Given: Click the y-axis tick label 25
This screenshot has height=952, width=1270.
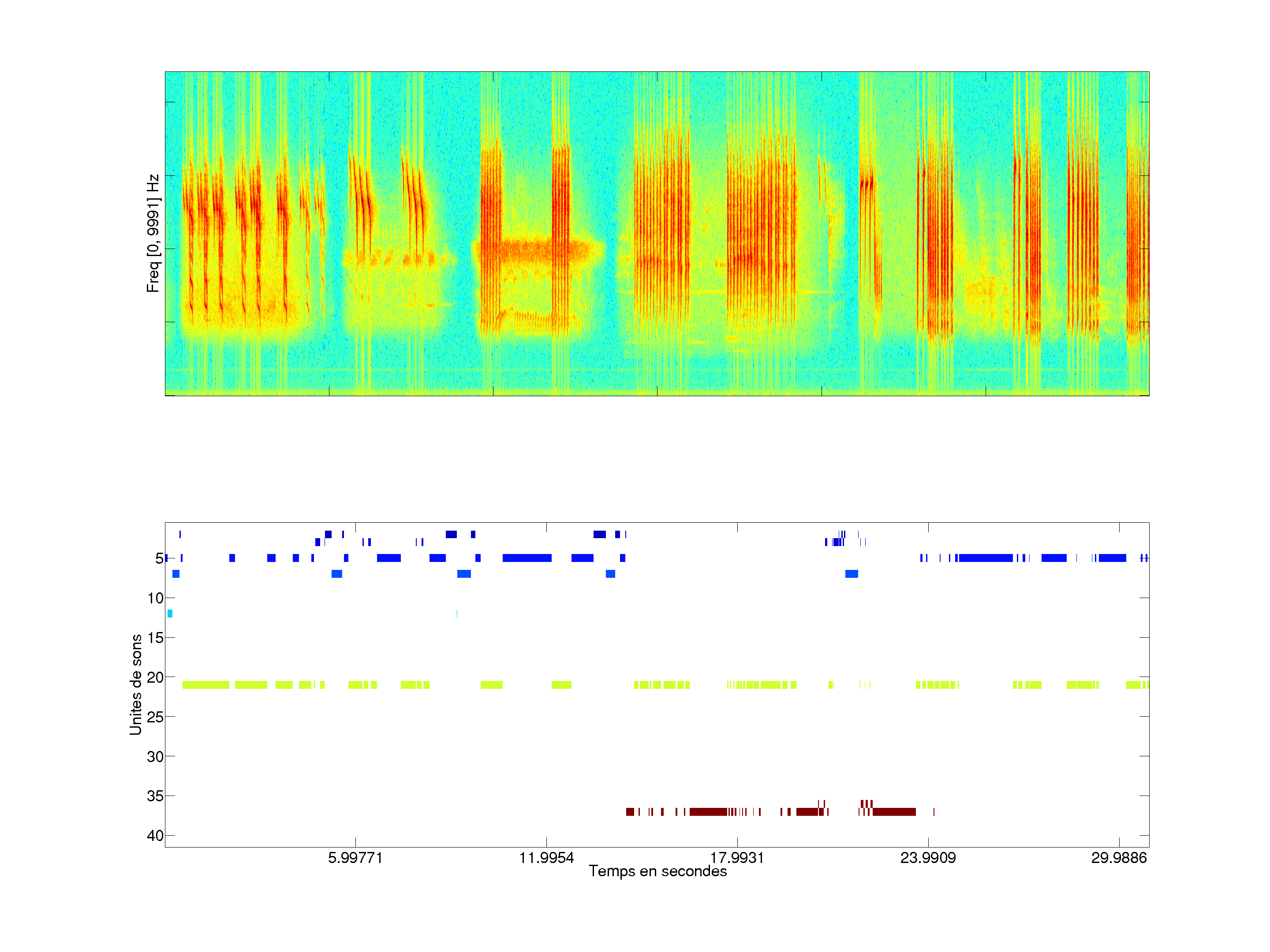Looking at the screenshot, I should tap(155, 717).
